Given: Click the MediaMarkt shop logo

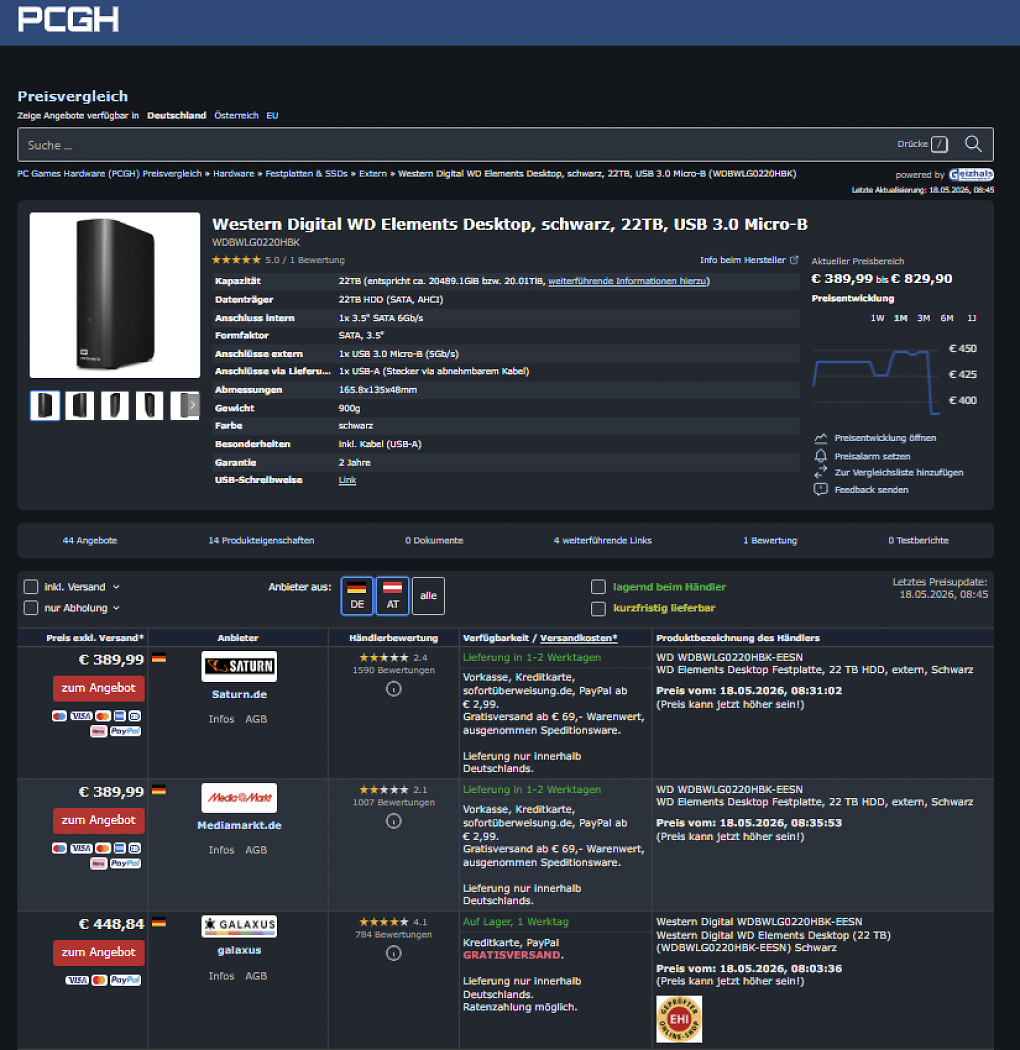Looking at the screenshot, I should [x=239, y=798].
